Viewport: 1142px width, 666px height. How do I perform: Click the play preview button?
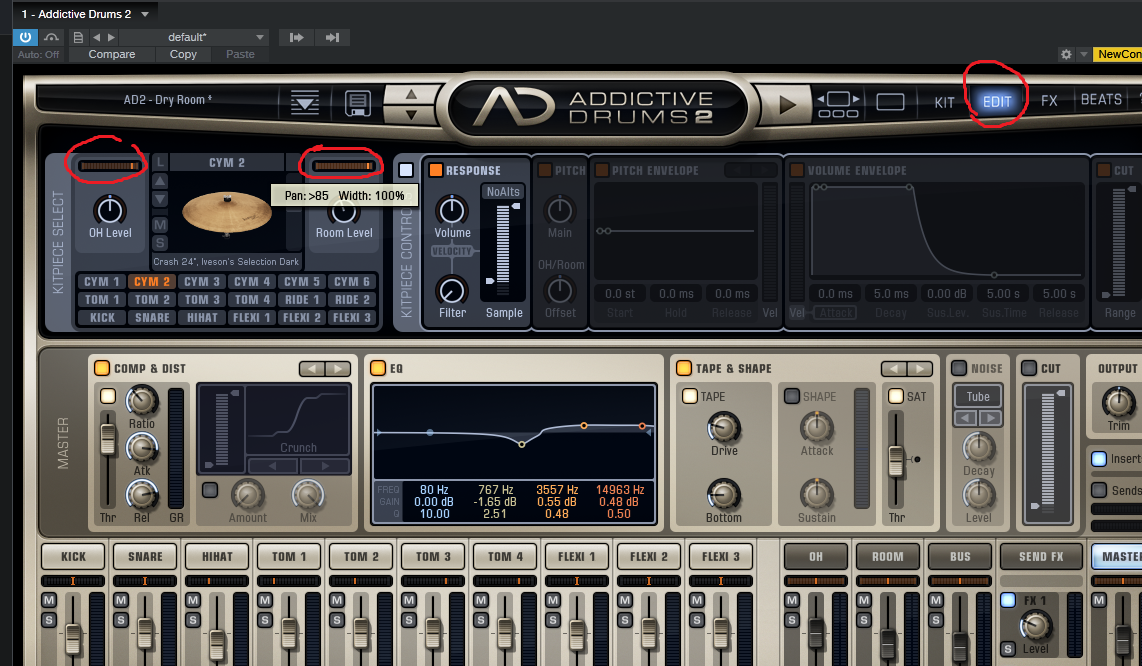coord(787,104)
